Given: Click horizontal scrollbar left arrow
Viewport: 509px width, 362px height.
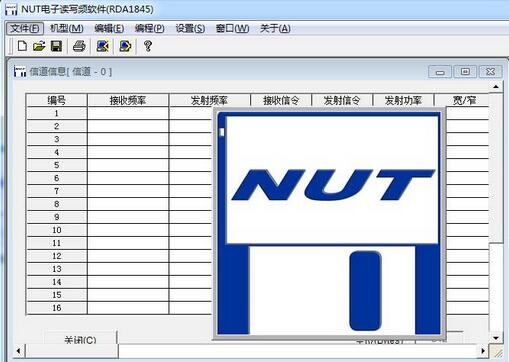Looking at the screenshot, I should (x=19, y=351).
